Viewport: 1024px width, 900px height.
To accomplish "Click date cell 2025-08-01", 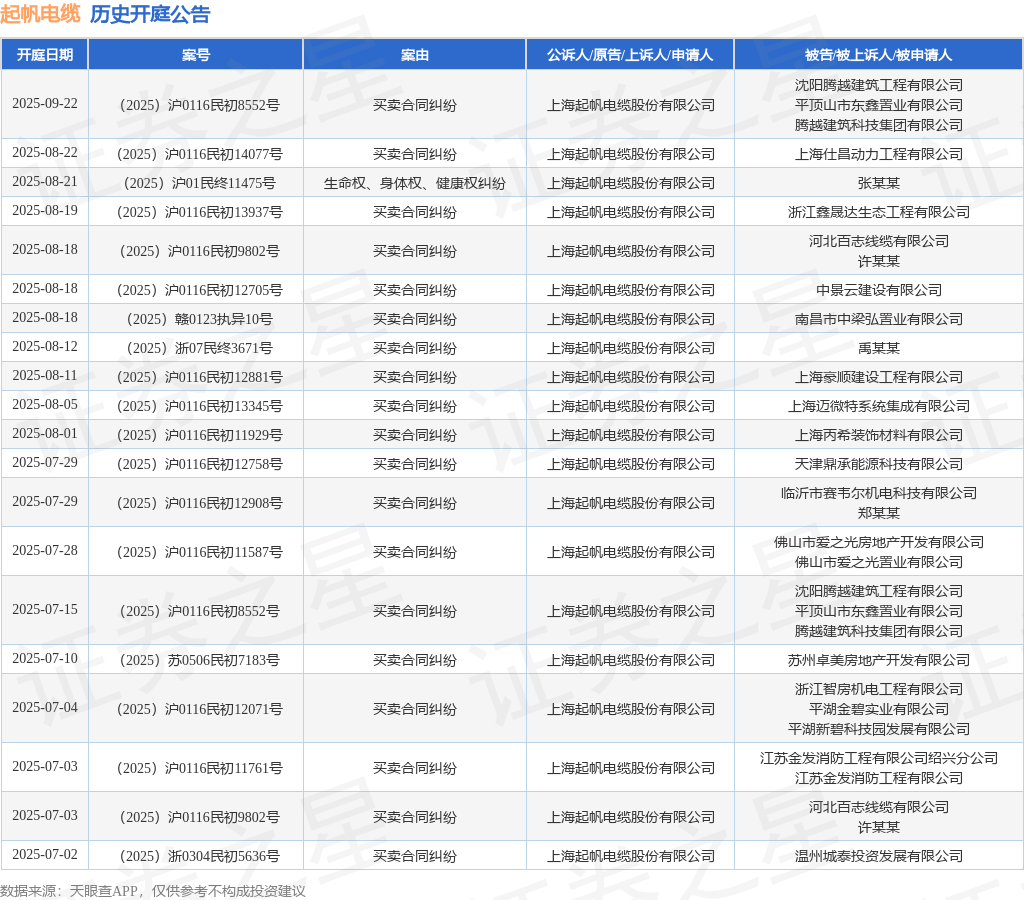I will [x=44, y=434].
